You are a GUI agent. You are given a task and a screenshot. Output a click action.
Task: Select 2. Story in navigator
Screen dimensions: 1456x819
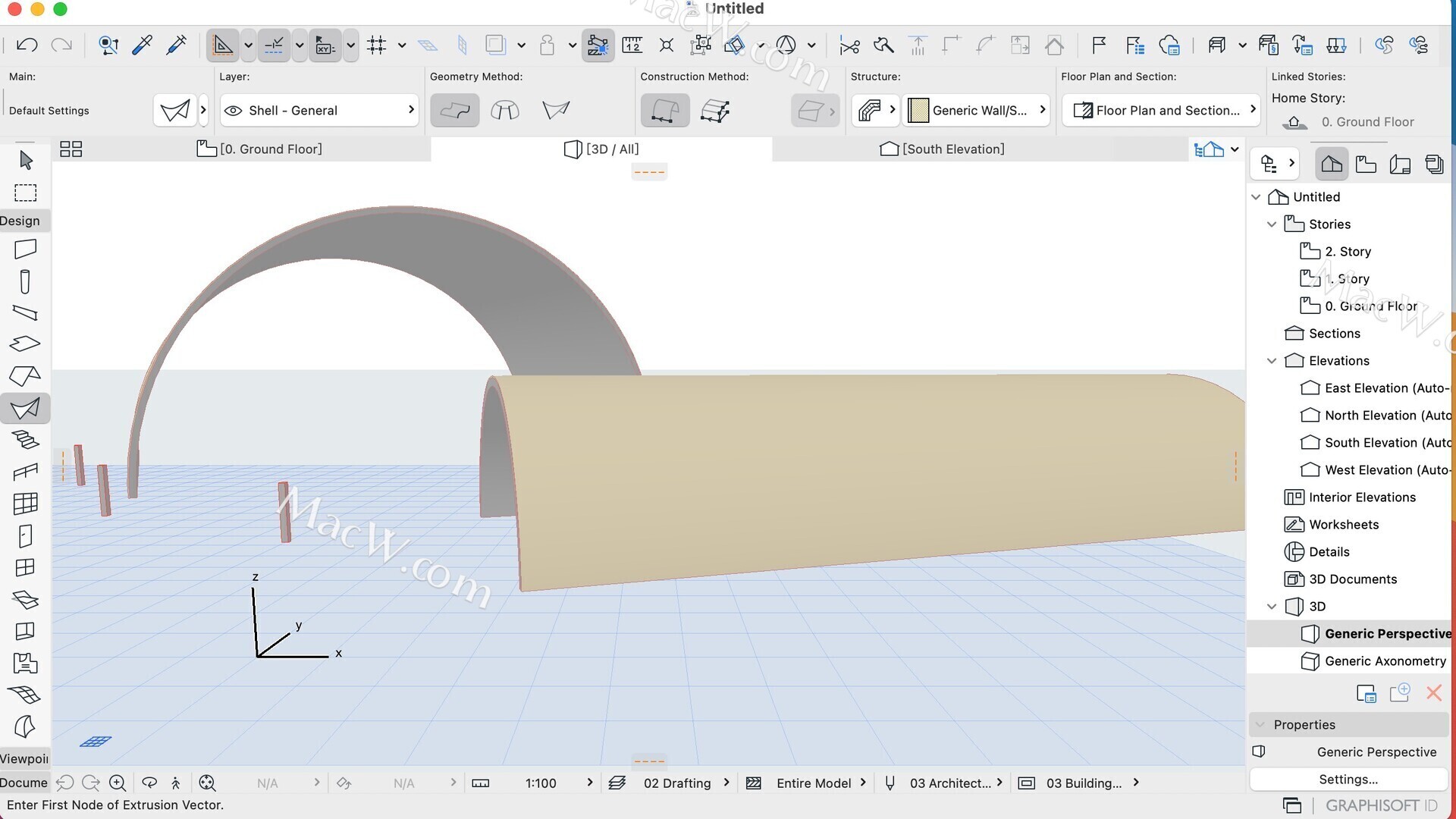click(1348, 252)
